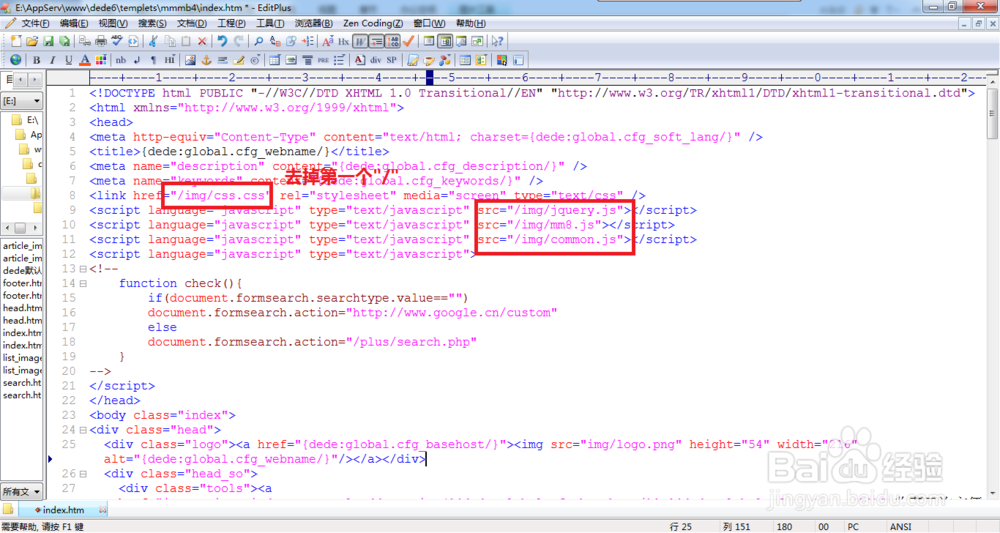Click the orange check mark icon
The image size is (1000, 533).
point(408,41)
